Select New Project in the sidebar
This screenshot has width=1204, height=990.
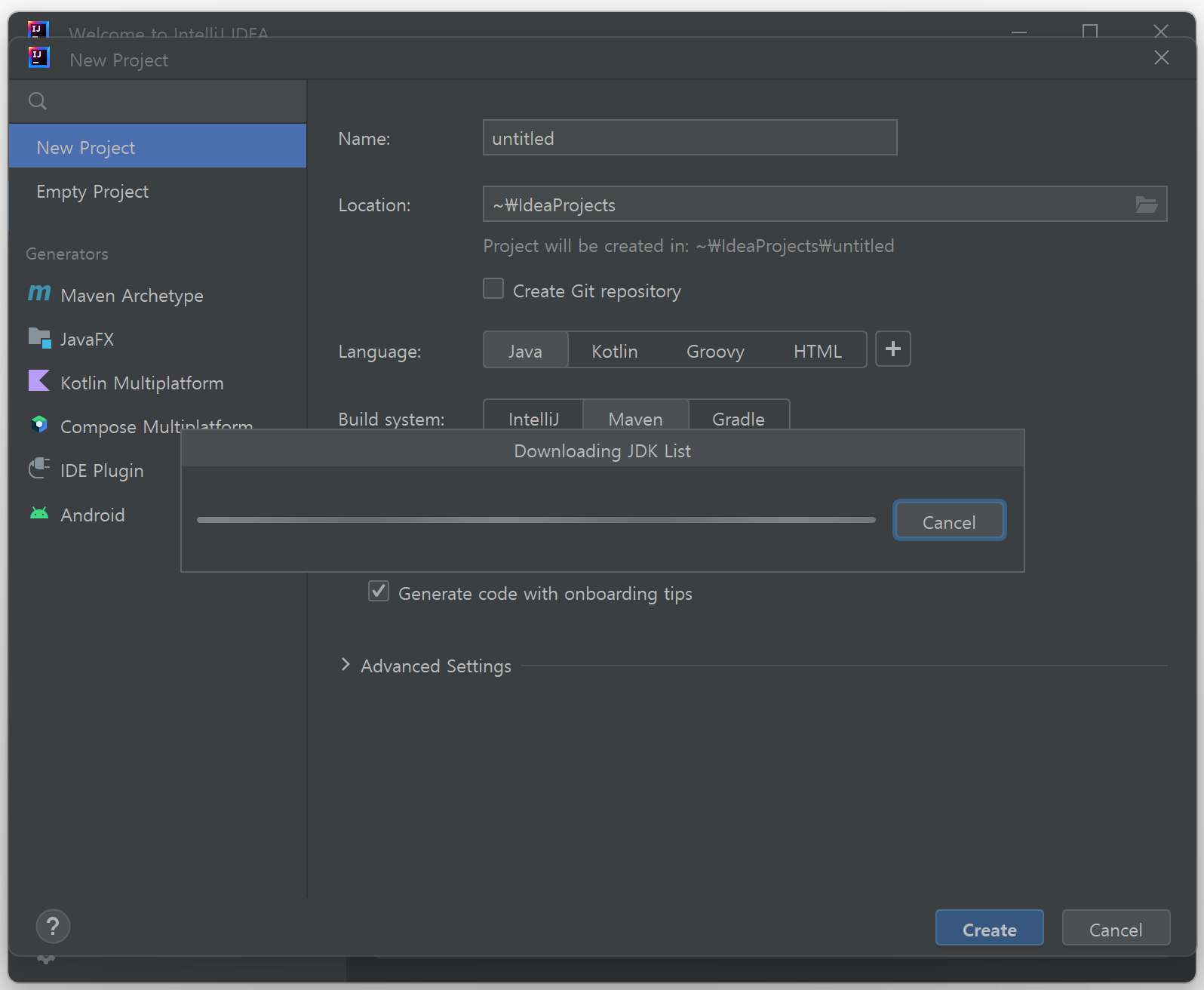(x=158, y=146)
